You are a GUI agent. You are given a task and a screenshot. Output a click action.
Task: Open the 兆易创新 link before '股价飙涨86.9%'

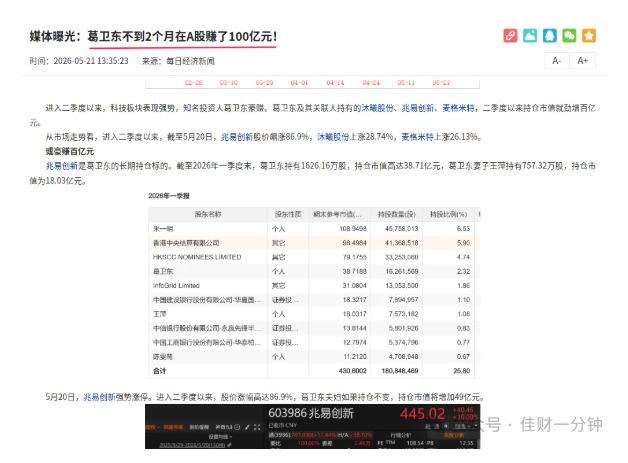[237, 137]
